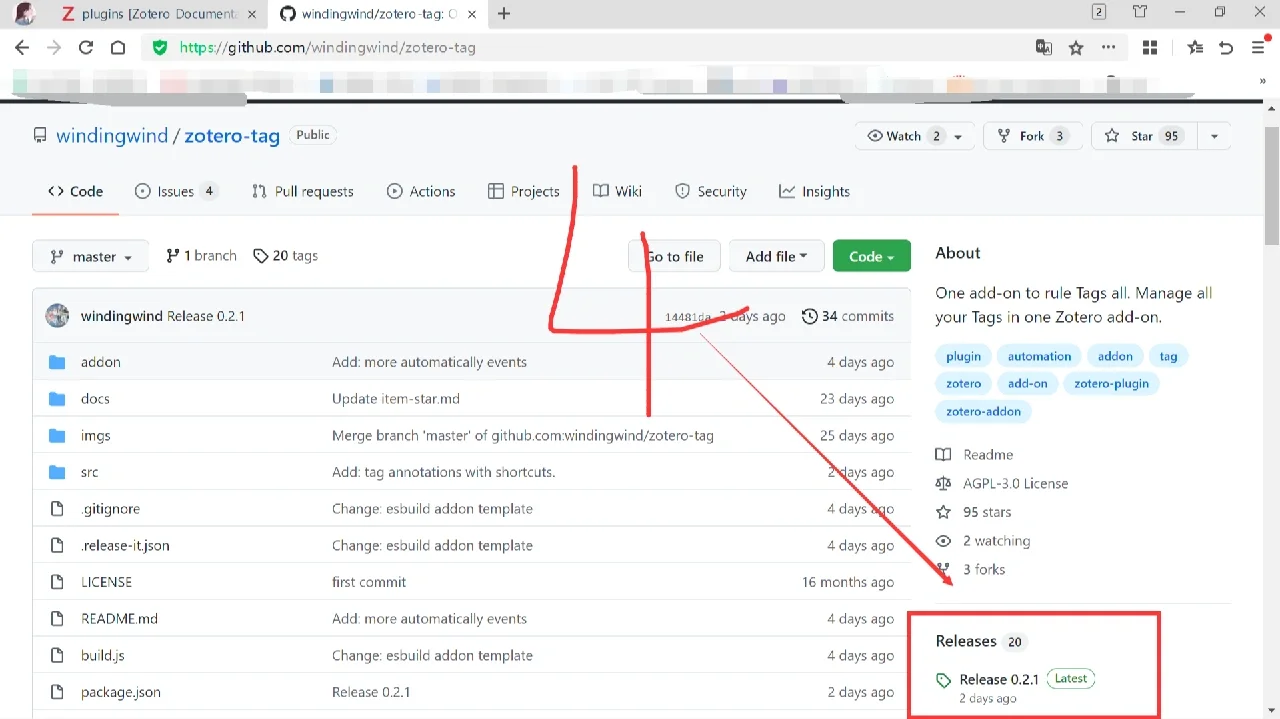
Task: Click the green security shield icon
Action: point(160,47)
